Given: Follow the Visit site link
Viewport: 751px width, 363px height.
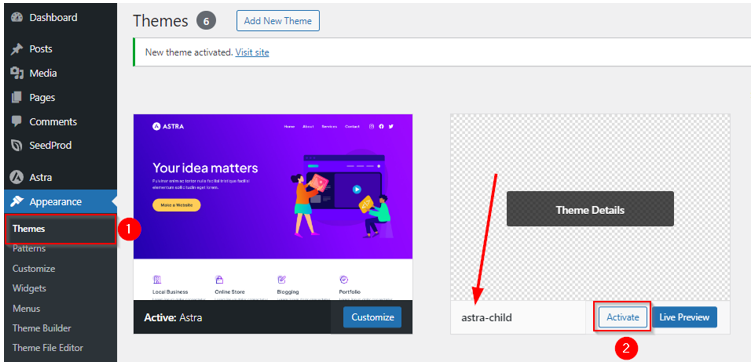Looking at the screenshot, I should pos(252,53).
